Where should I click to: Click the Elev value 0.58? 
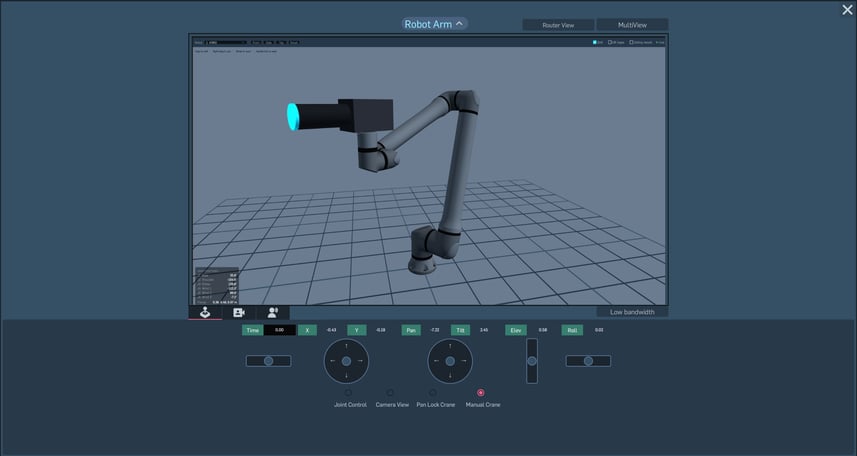point(543,330)
